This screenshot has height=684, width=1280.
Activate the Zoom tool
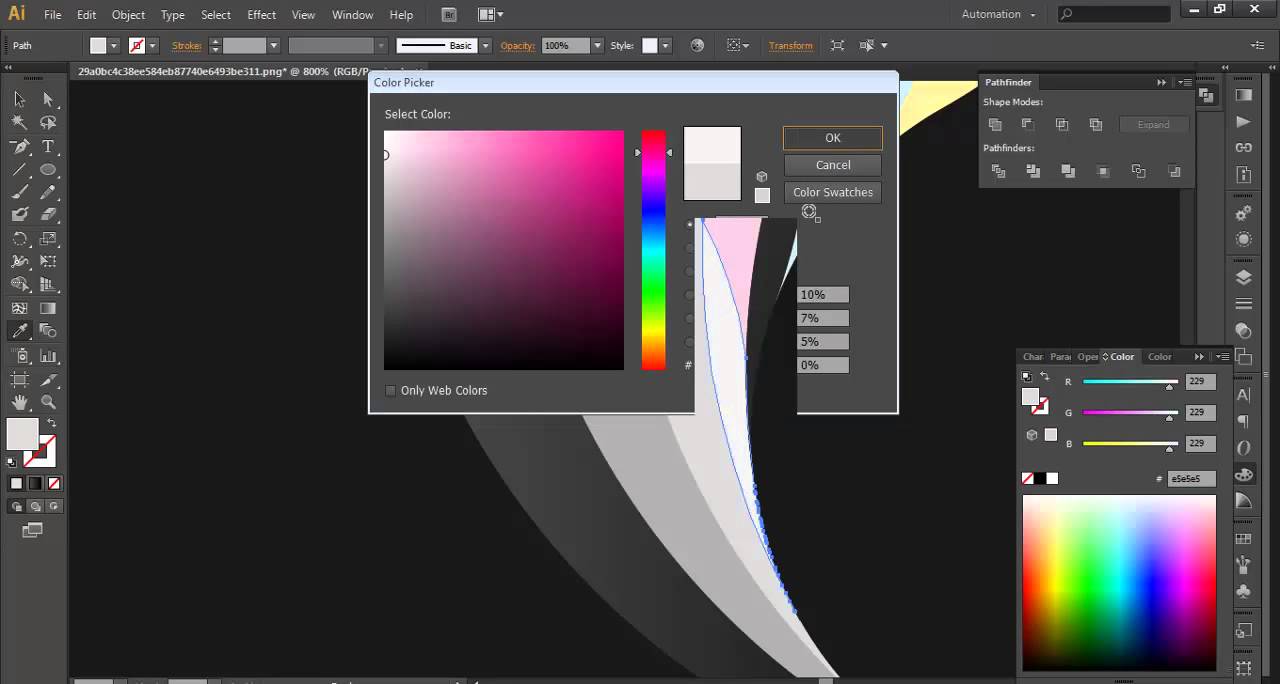[x=48, y=403]
